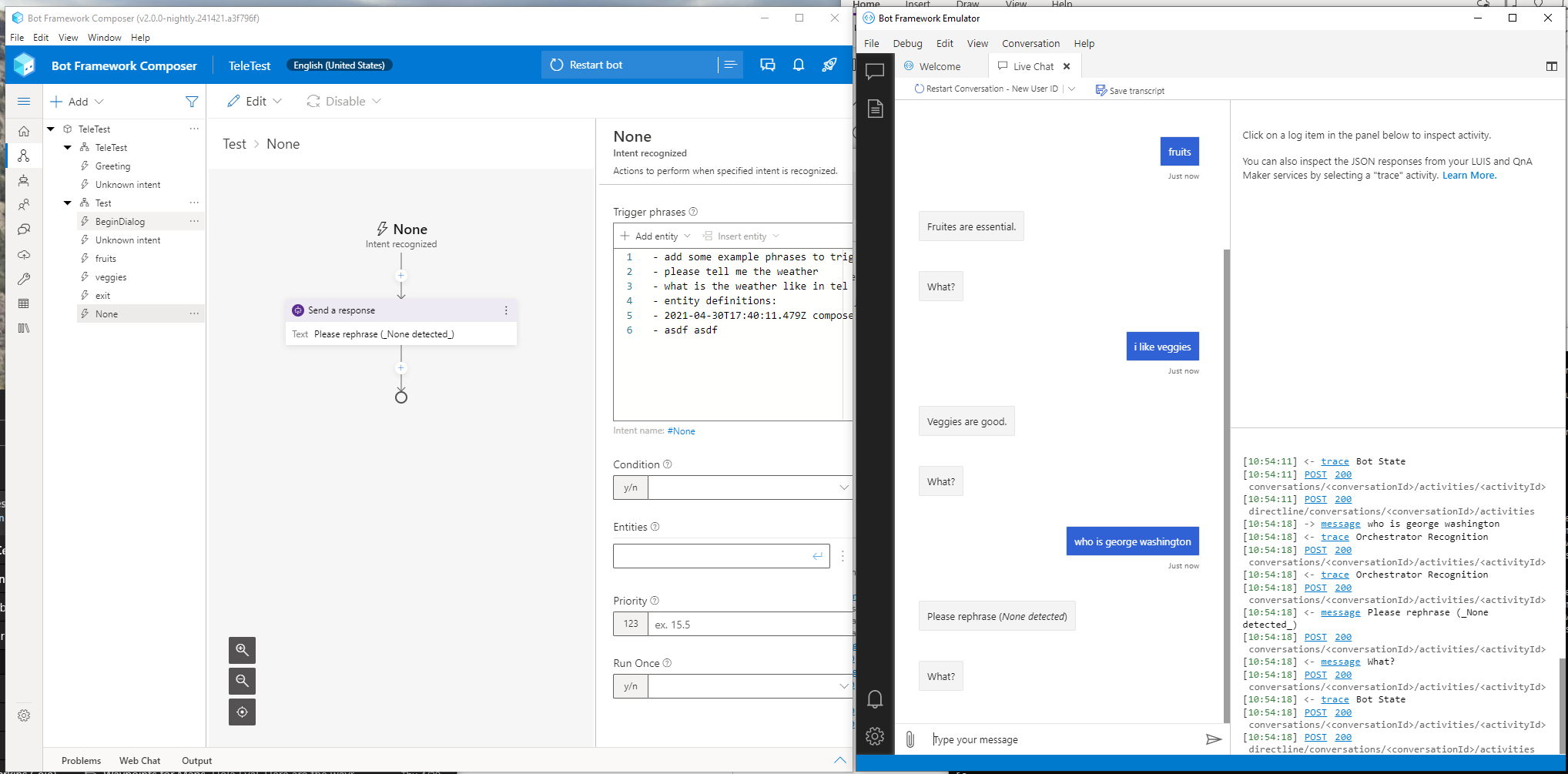Viewport: 1568px width, 774px height.
Task: Collapse the Test dialog in project tree
Action: click(68, 203)
